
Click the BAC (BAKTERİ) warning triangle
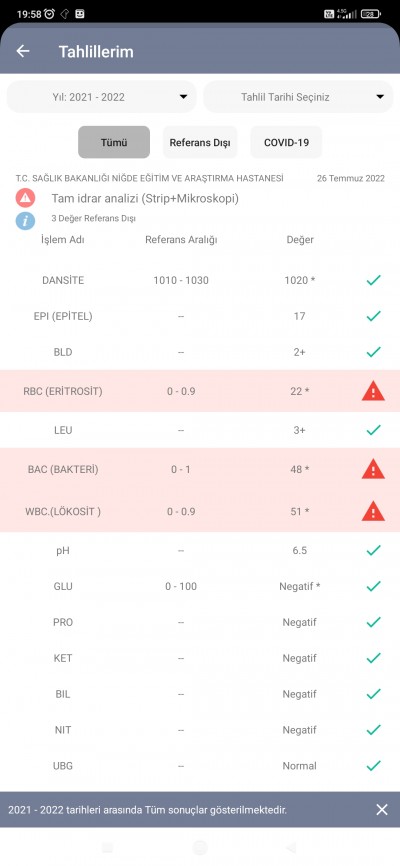pyautogui.click(x=373, y=469)
